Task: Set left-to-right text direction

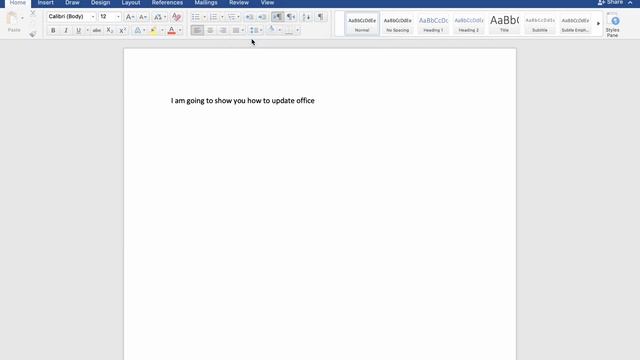Action: (278, 17)
